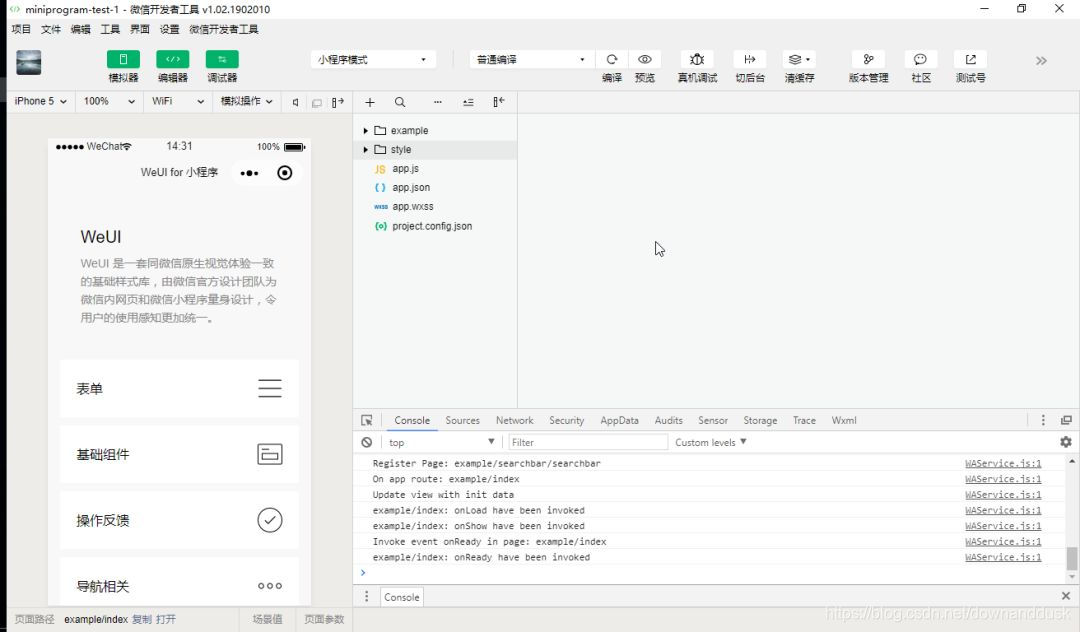Open the File menu (文件)
The image size is (1080, 632).
tap(51, 29)
